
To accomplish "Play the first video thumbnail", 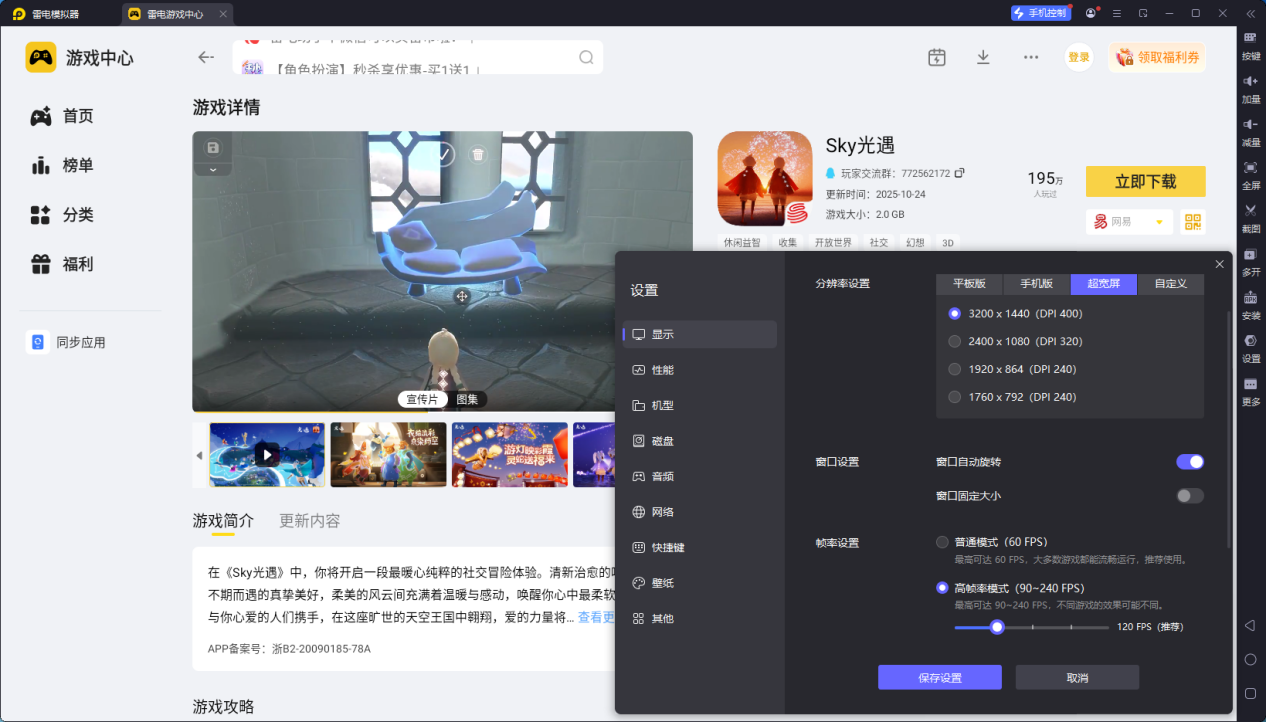I will (266, 454).
